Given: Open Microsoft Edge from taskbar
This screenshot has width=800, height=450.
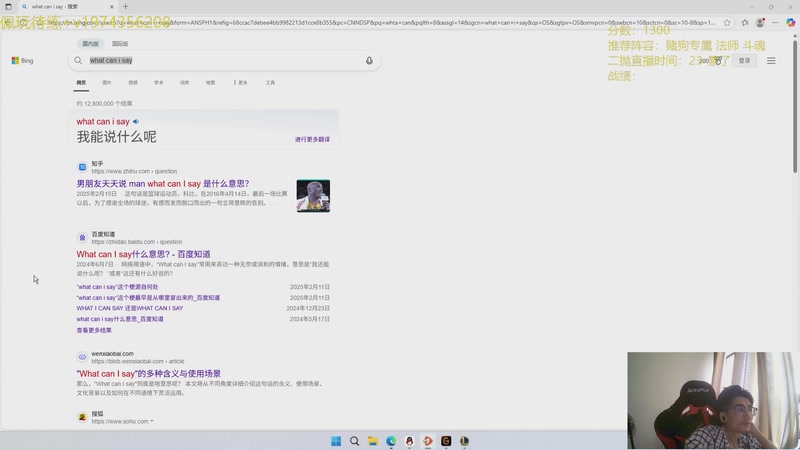Looking at the screenshot, I should click(x=391, y=441).
